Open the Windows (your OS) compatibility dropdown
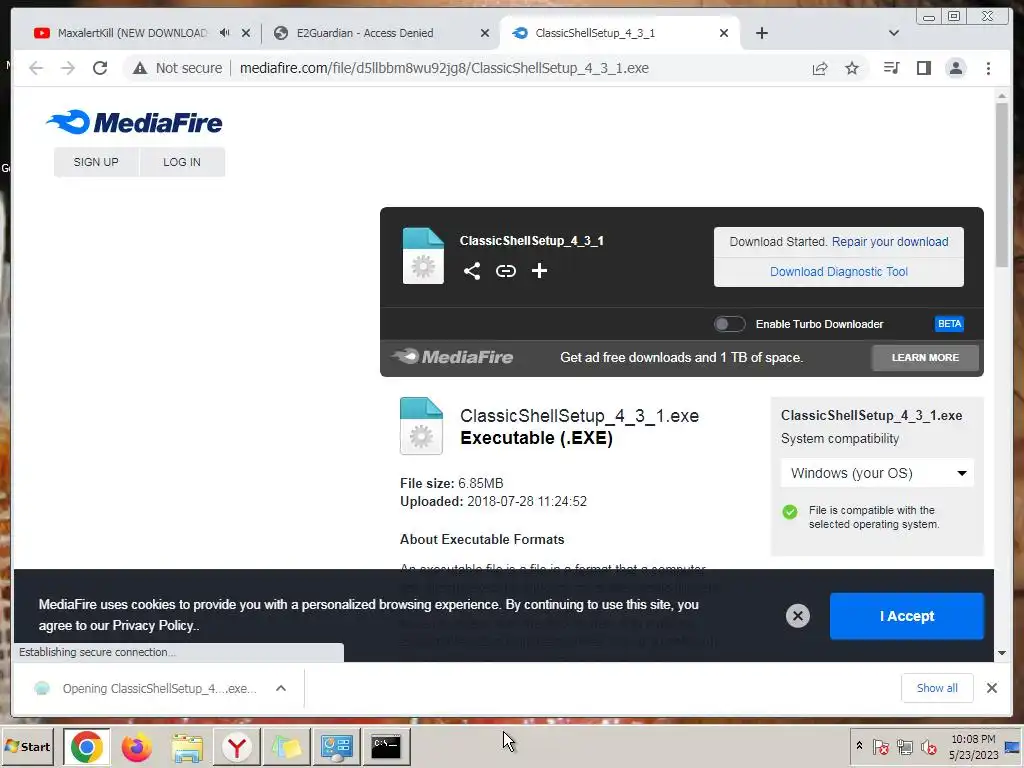This screenshot has height=768, width=1024. pos(877,473)
